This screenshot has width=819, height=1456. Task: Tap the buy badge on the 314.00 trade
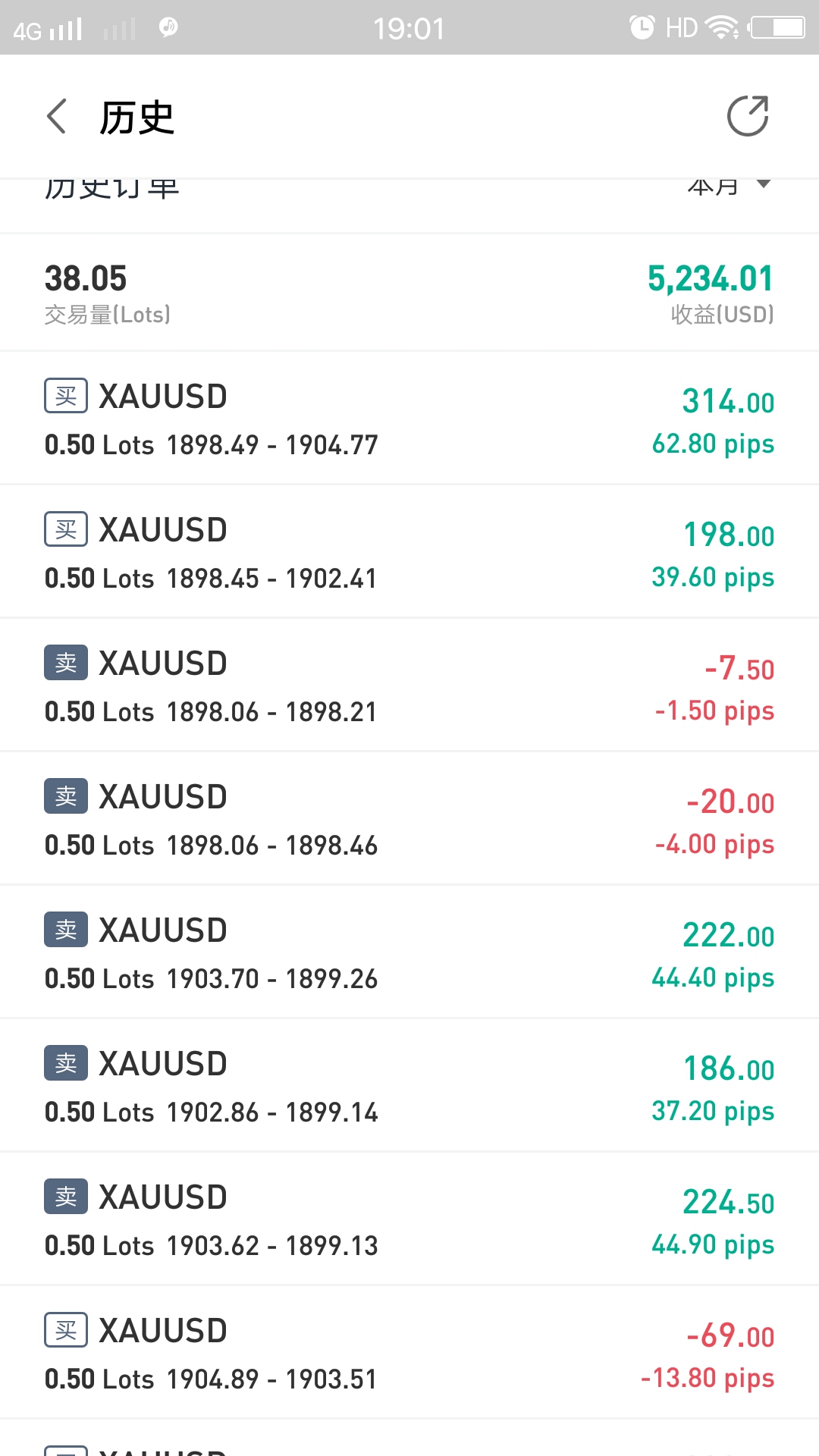pos(66,396)
